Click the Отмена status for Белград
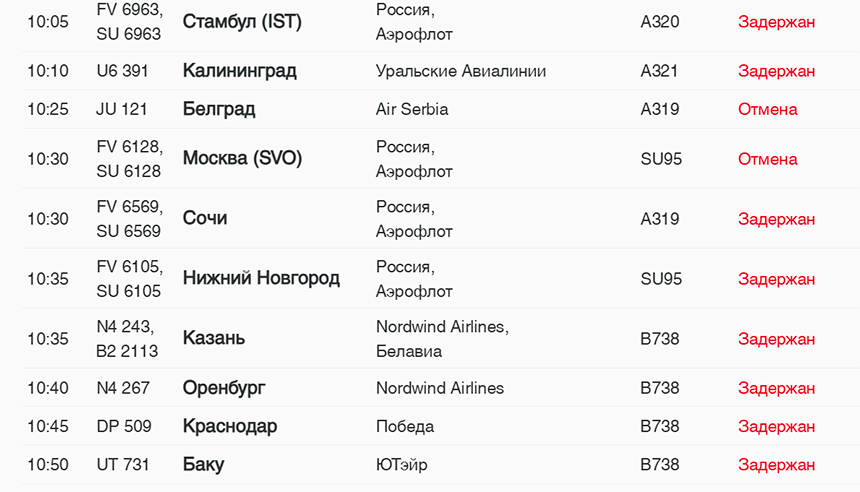 767,109
